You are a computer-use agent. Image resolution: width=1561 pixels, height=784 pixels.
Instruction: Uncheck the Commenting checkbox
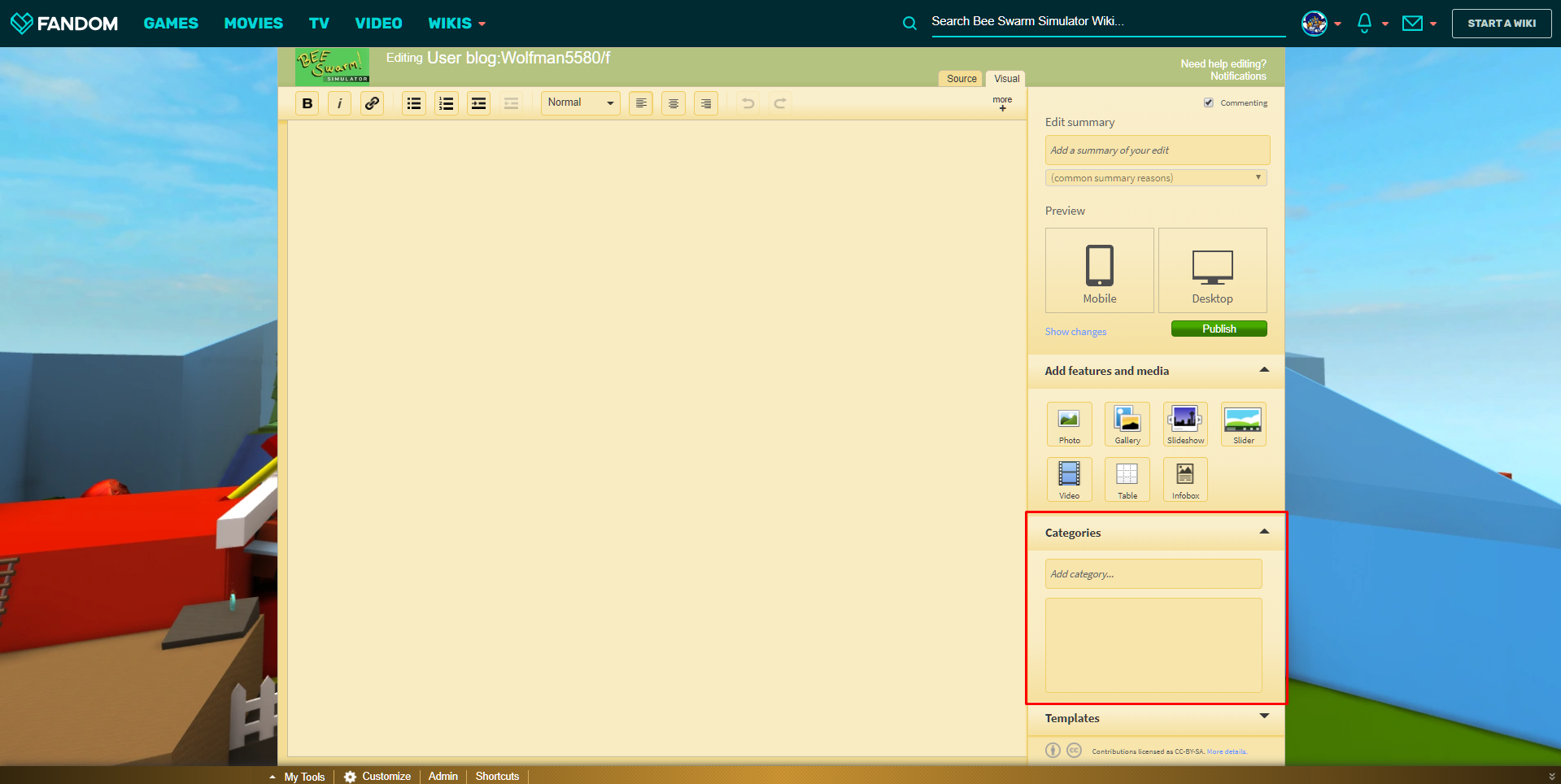pyautogui.click(x=1209, y=102)
